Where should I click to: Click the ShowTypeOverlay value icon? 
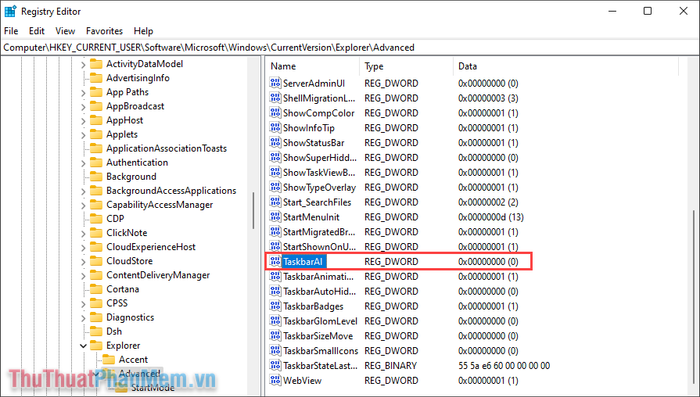pos(275,187)
